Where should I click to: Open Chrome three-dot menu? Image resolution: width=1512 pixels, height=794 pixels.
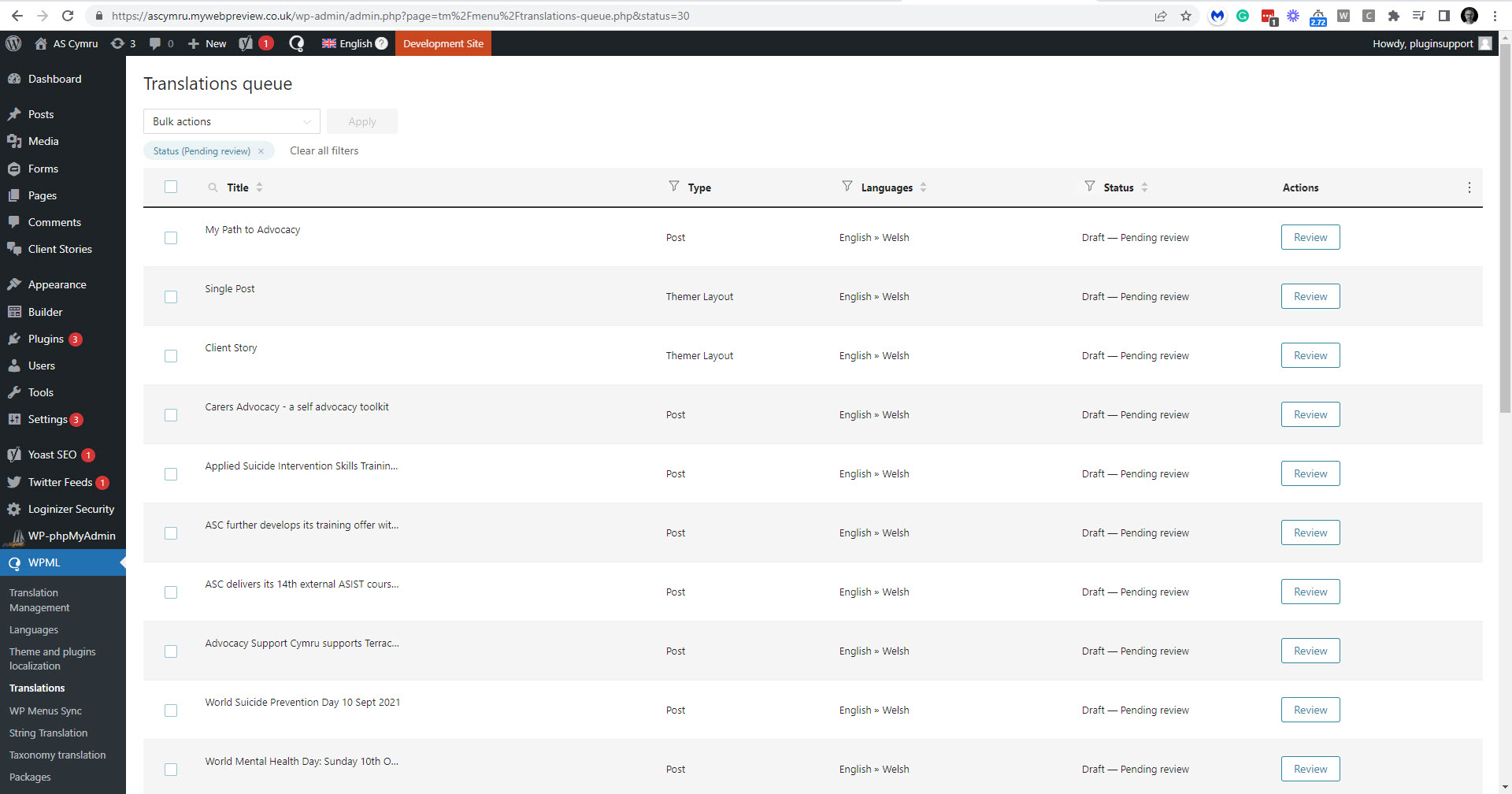pos(1495,16)
